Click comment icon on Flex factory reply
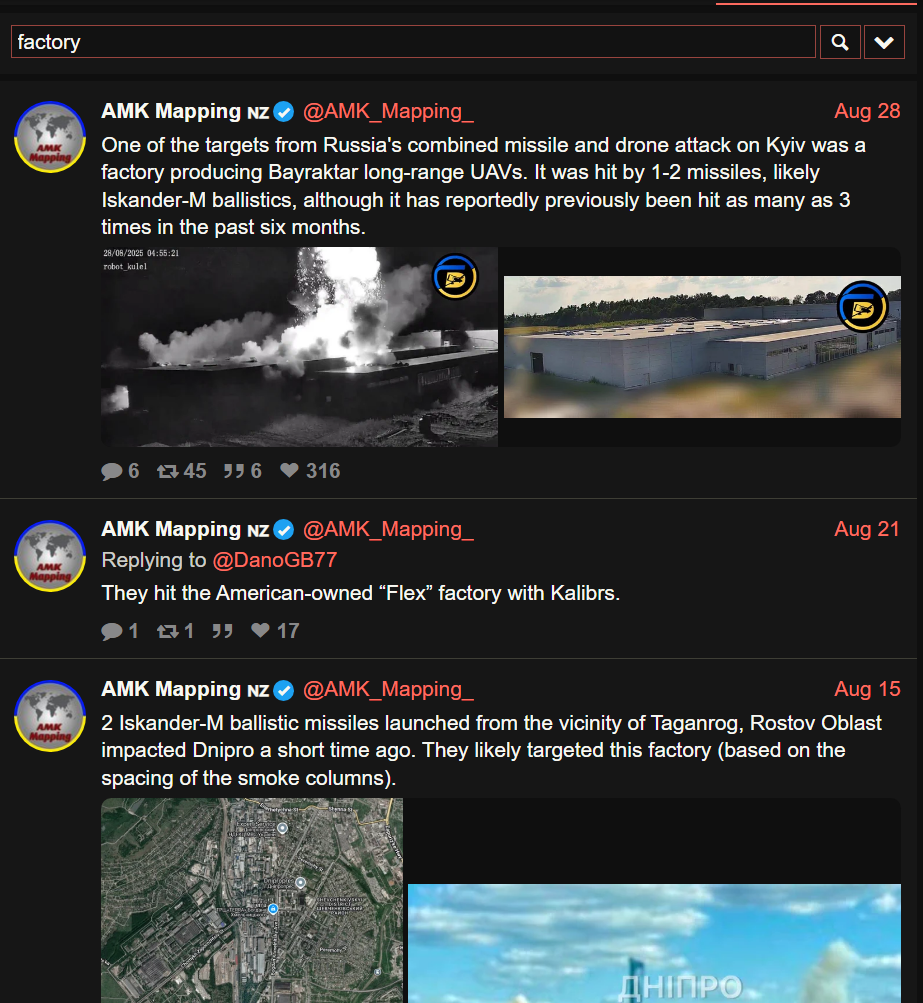Viewport: 923px width, 1003px height. (112, 631)
